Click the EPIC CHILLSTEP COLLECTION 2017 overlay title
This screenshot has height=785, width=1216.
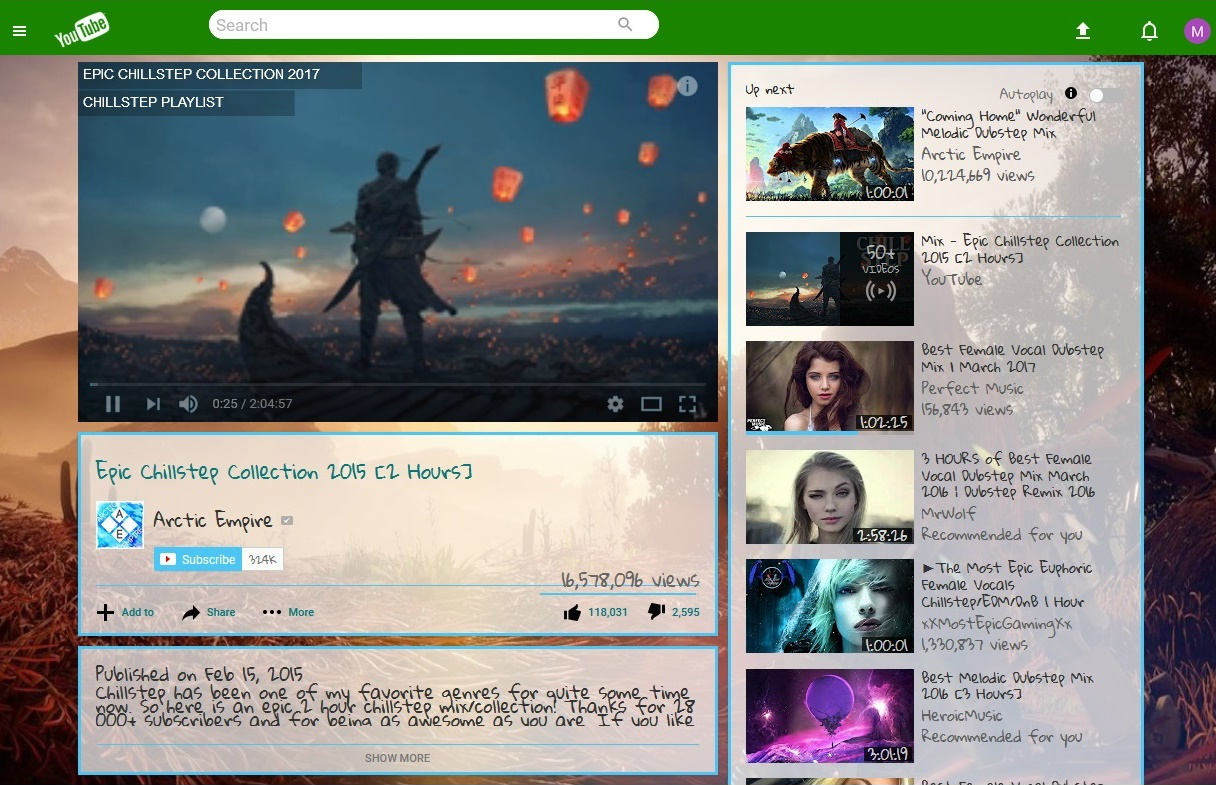coord(201,74)
